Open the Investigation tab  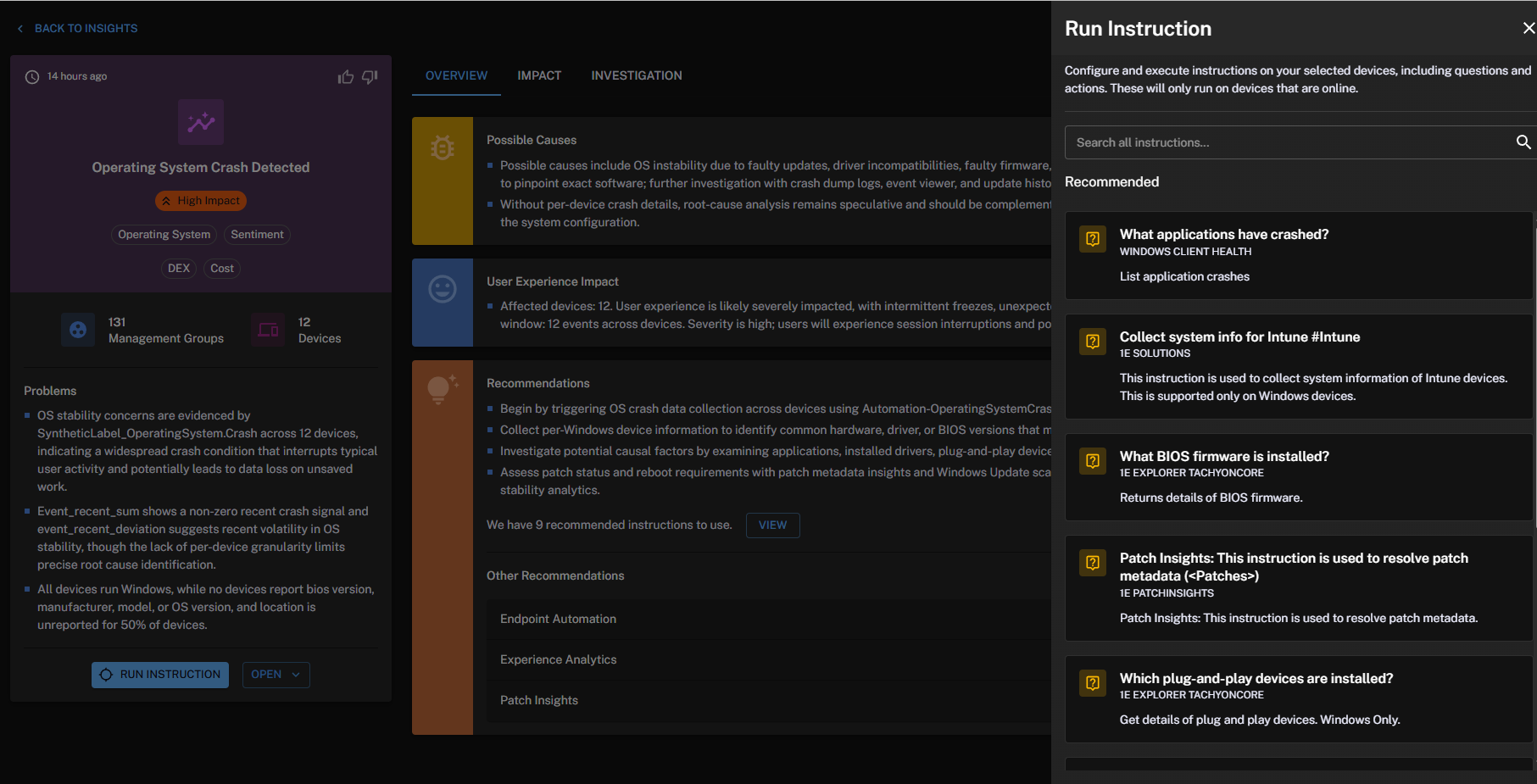[x=636, y=75]
